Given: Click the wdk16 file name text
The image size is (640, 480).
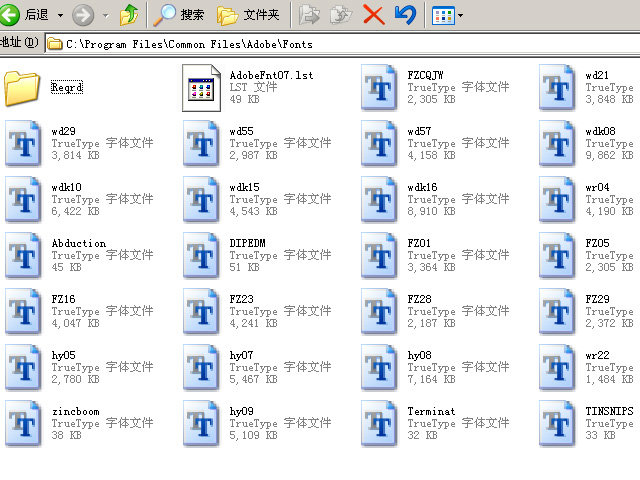Looking at the screenshot, I should click(x=422, y=187).
